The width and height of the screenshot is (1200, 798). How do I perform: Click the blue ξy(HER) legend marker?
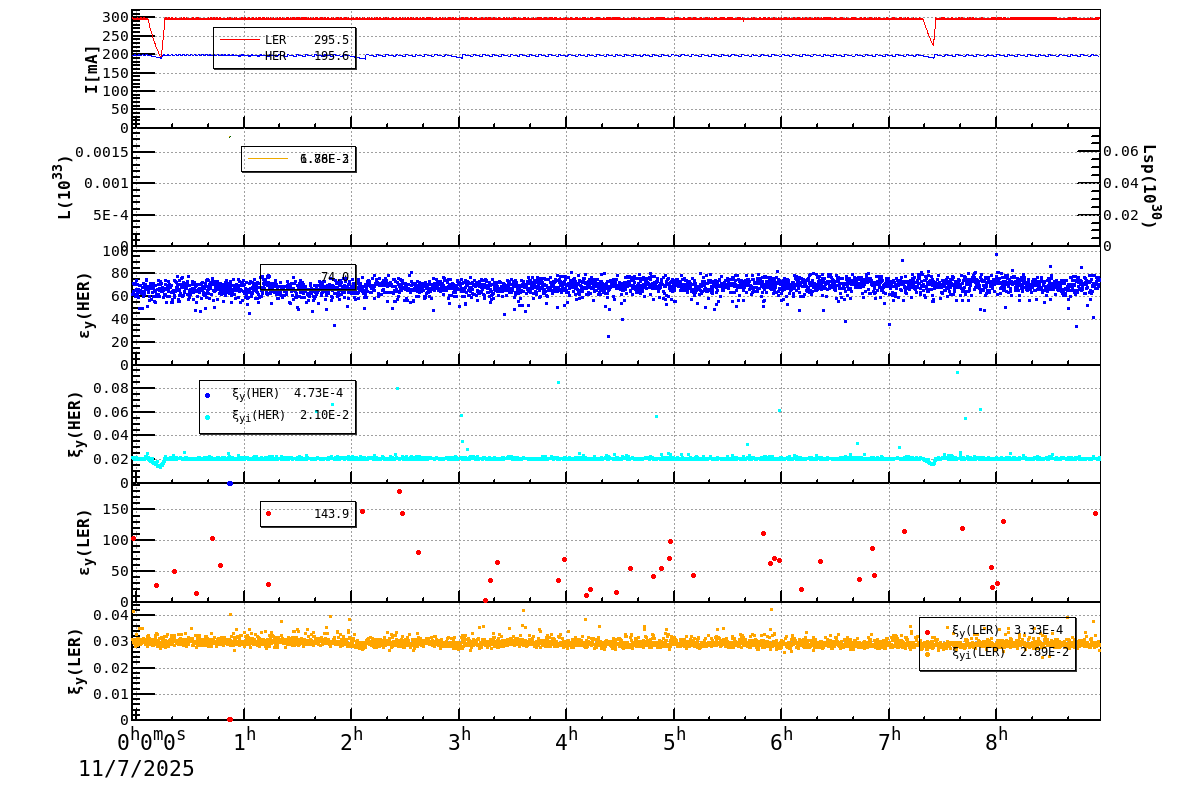208,394
